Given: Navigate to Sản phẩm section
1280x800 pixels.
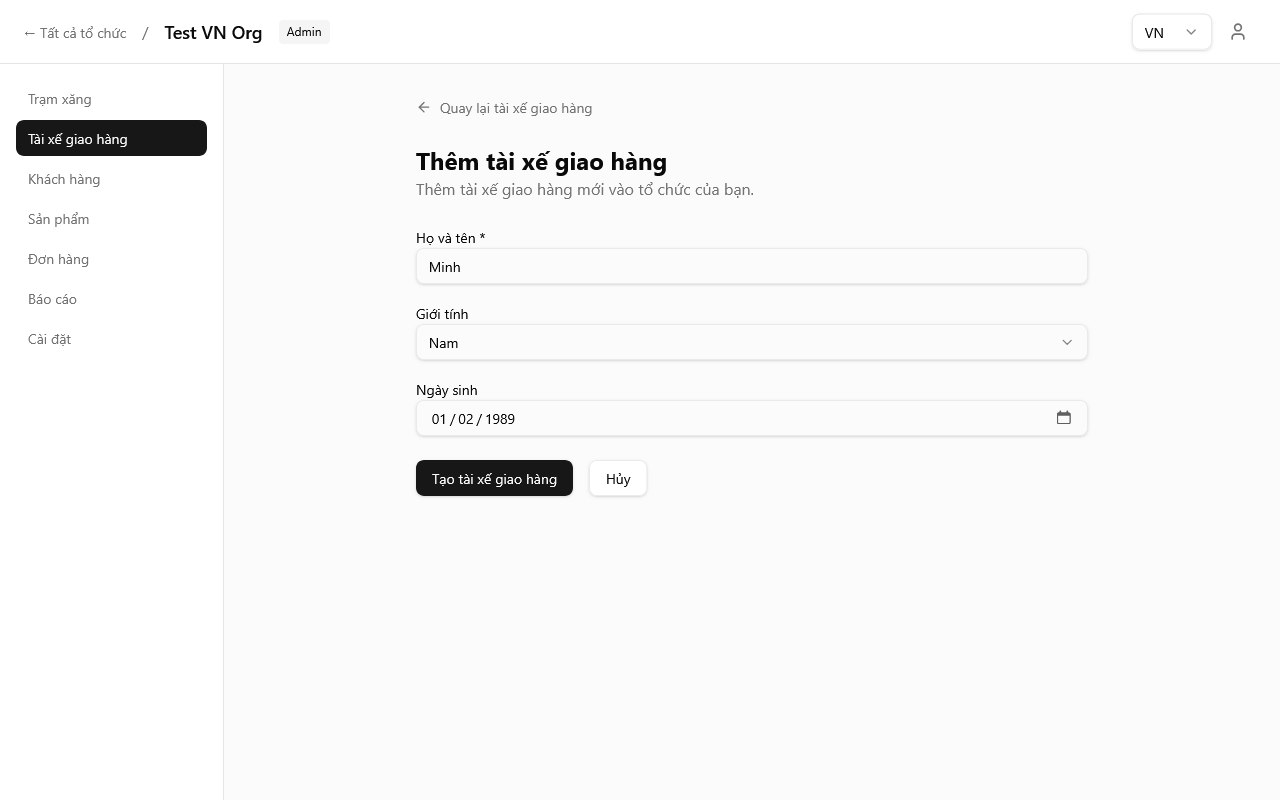Looking at the screenshot, I should pyautogui.click(x=59, y=219).
